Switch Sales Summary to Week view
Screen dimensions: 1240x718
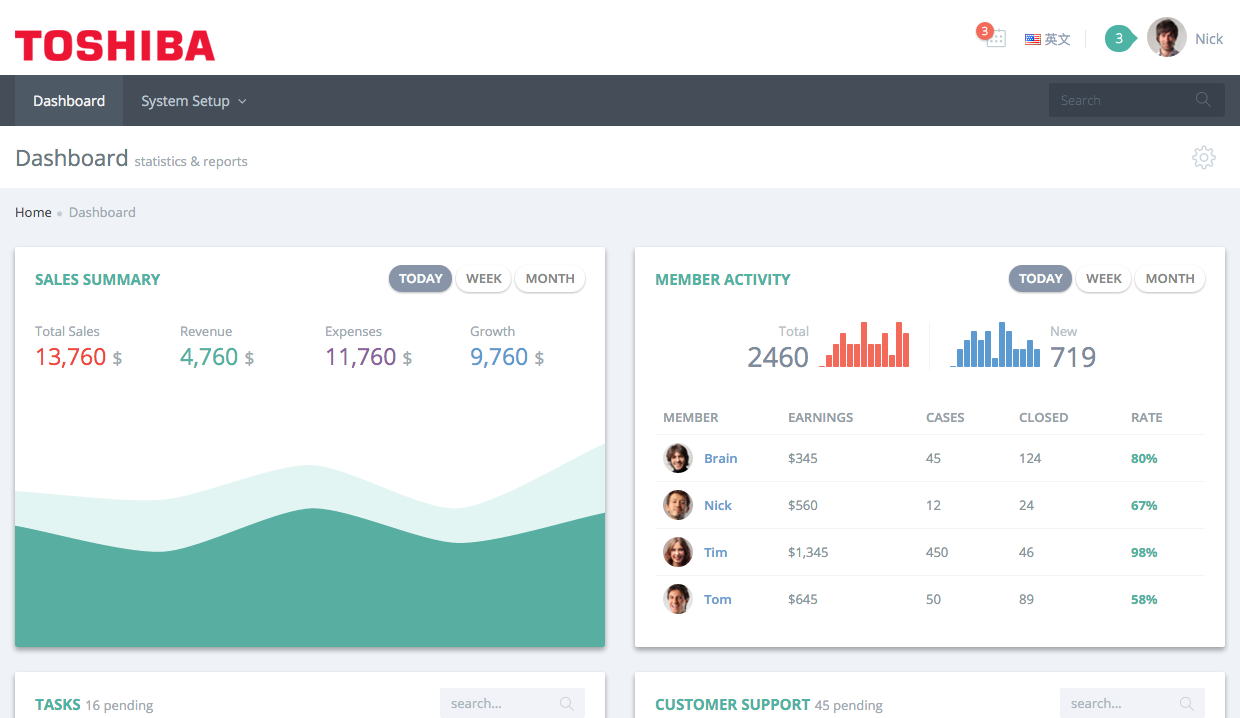(484, 279)
